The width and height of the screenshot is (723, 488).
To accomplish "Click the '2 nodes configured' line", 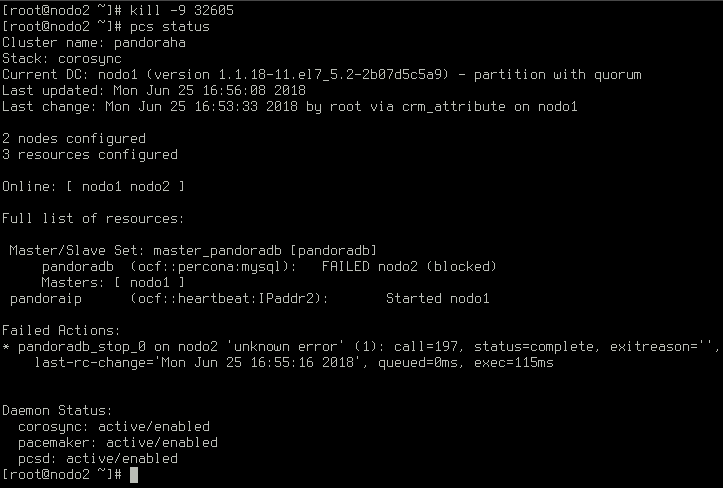I will 74,139.
